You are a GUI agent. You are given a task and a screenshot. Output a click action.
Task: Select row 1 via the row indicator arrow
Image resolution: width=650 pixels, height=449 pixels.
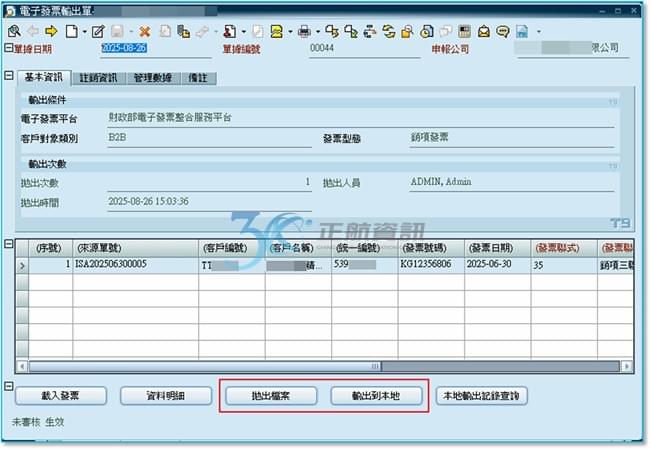coord(22,265)
